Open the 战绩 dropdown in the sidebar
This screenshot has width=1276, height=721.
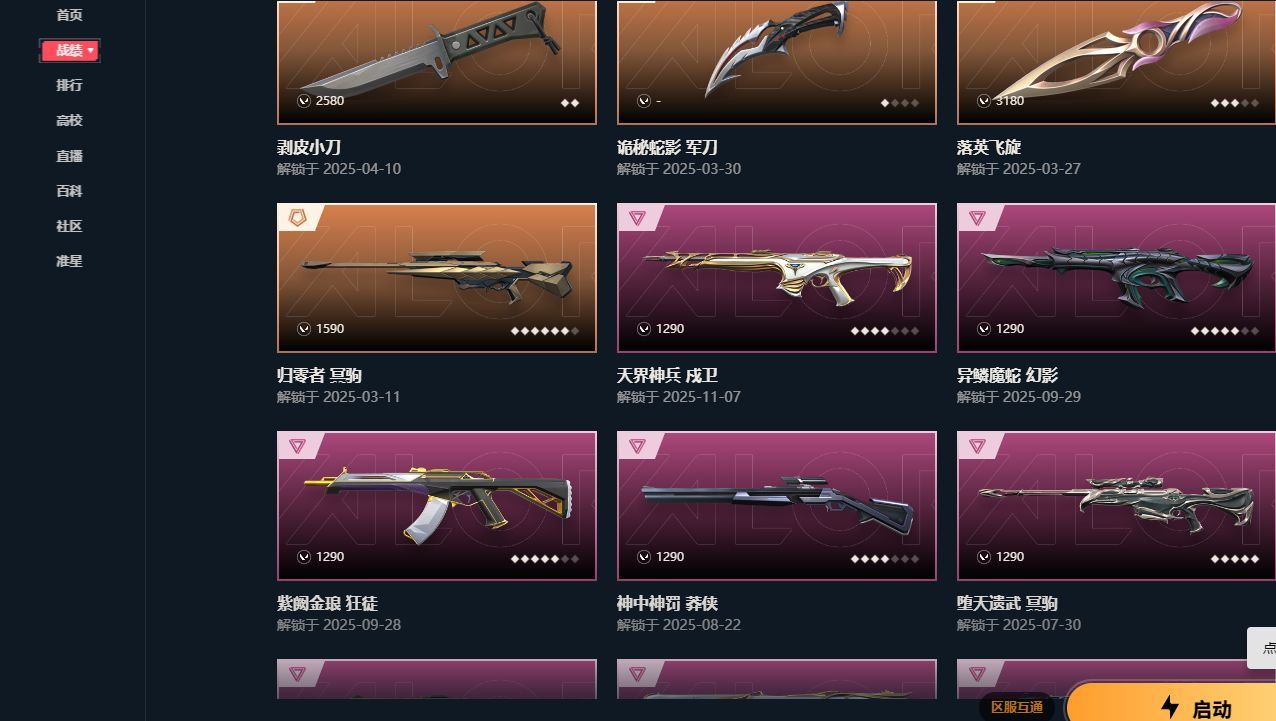(69, 50)
